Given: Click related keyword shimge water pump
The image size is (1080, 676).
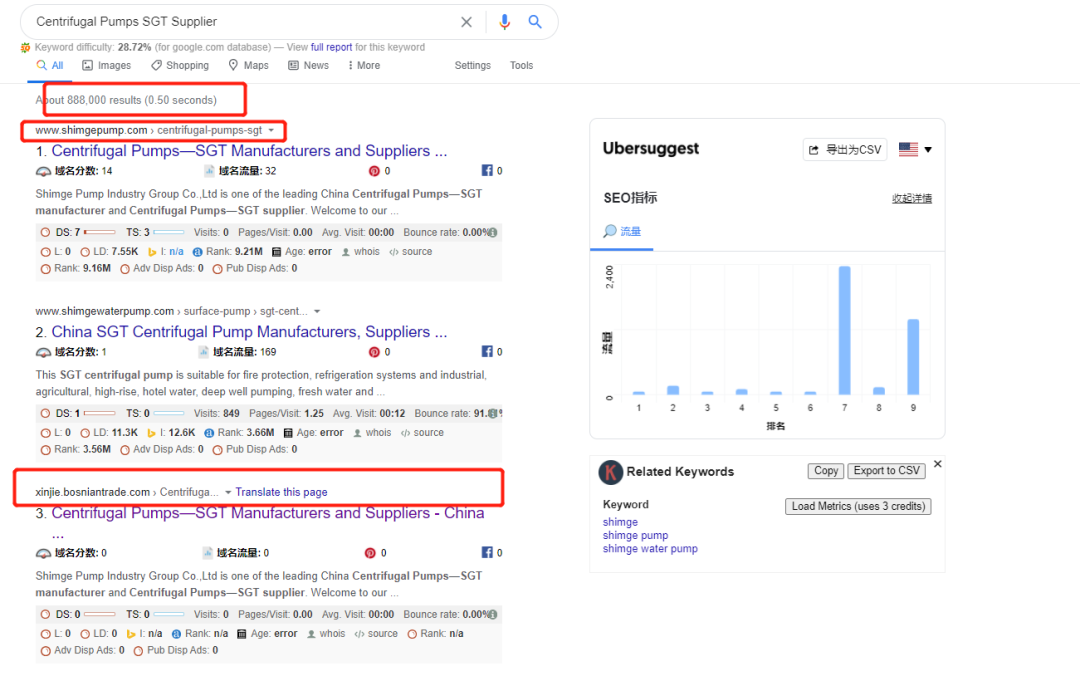Looking at the screenshot, I should tap(650, 549).
